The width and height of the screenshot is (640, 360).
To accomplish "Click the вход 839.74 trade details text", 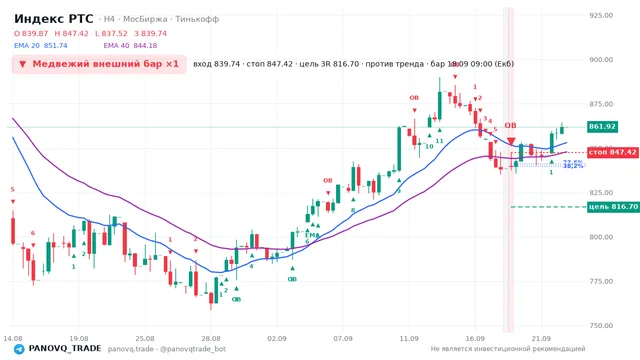I will 353,64.
